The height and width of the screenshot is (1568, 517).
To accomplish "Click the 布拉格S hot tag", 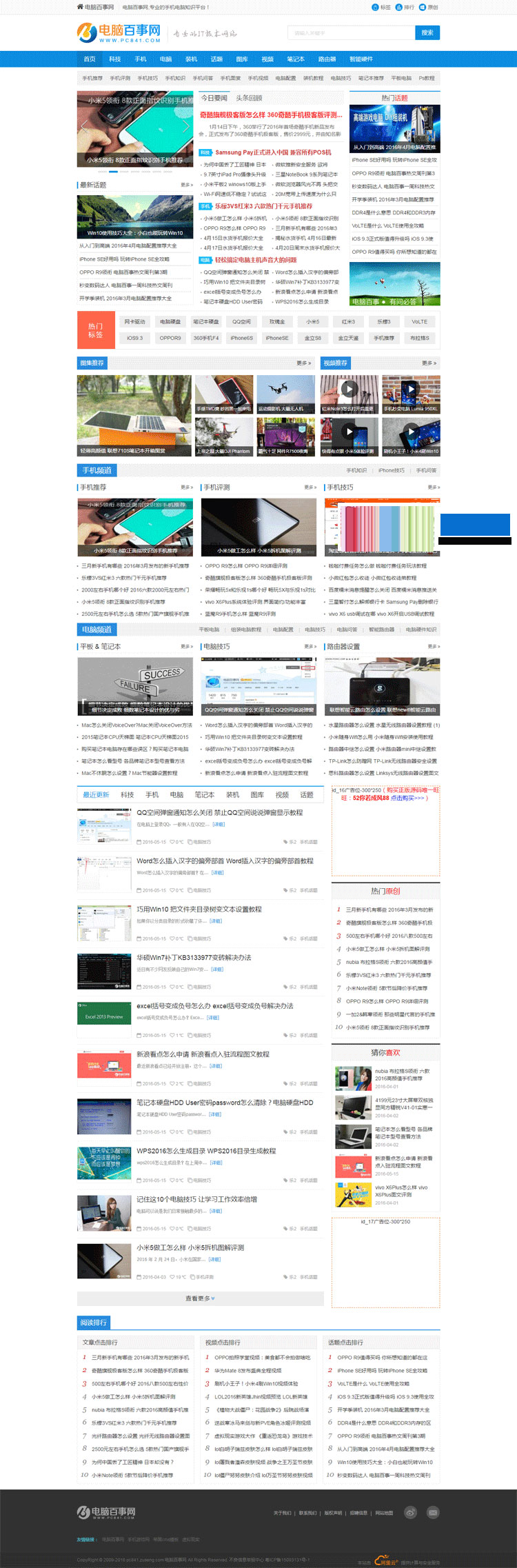I will pos(419,338).
